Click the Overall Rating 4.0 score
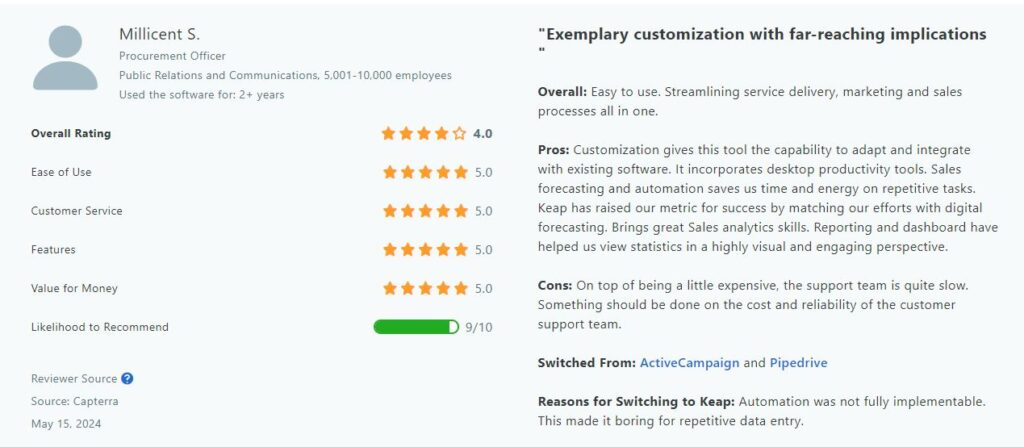The image size is (1024, 447). point(483,134)
